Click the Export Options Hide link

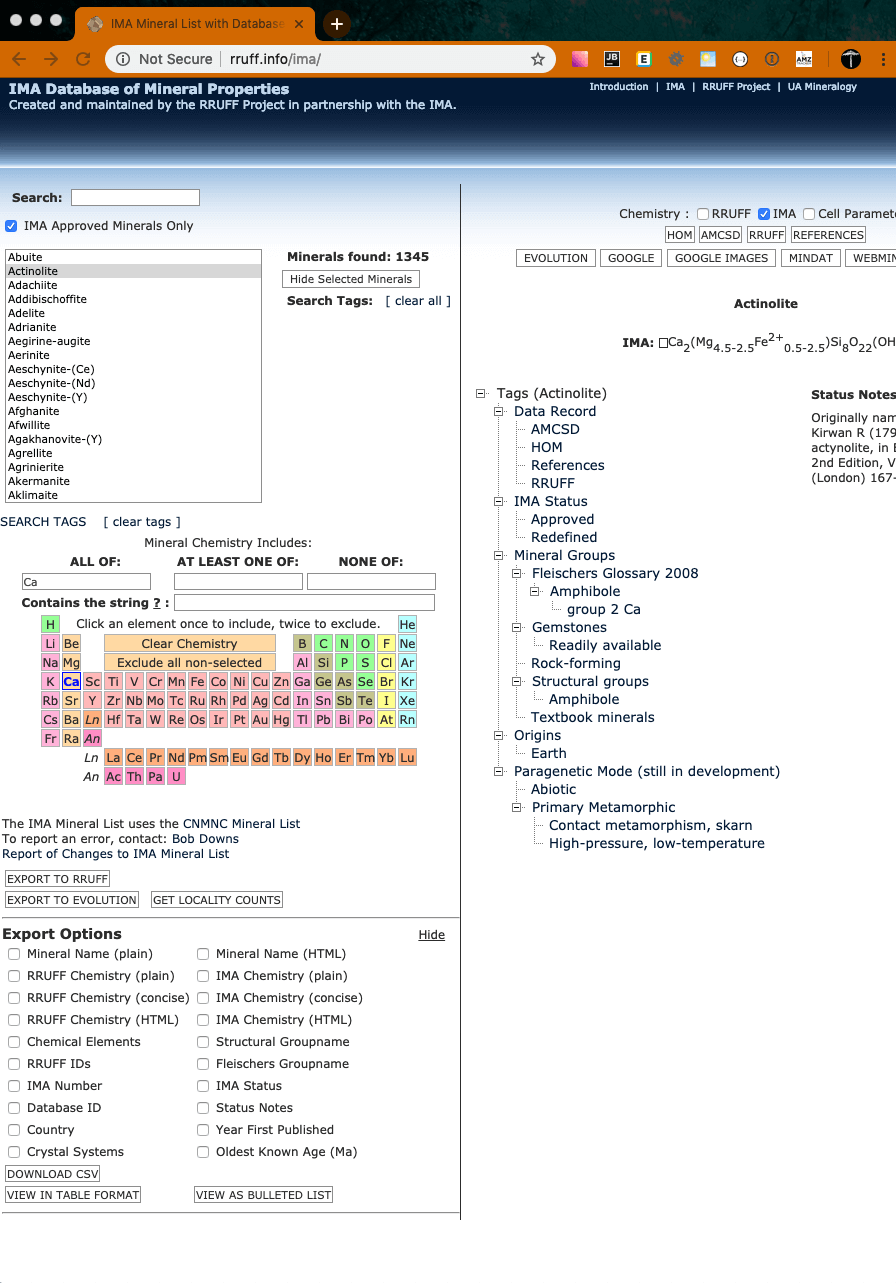click(x=431, y=935)
